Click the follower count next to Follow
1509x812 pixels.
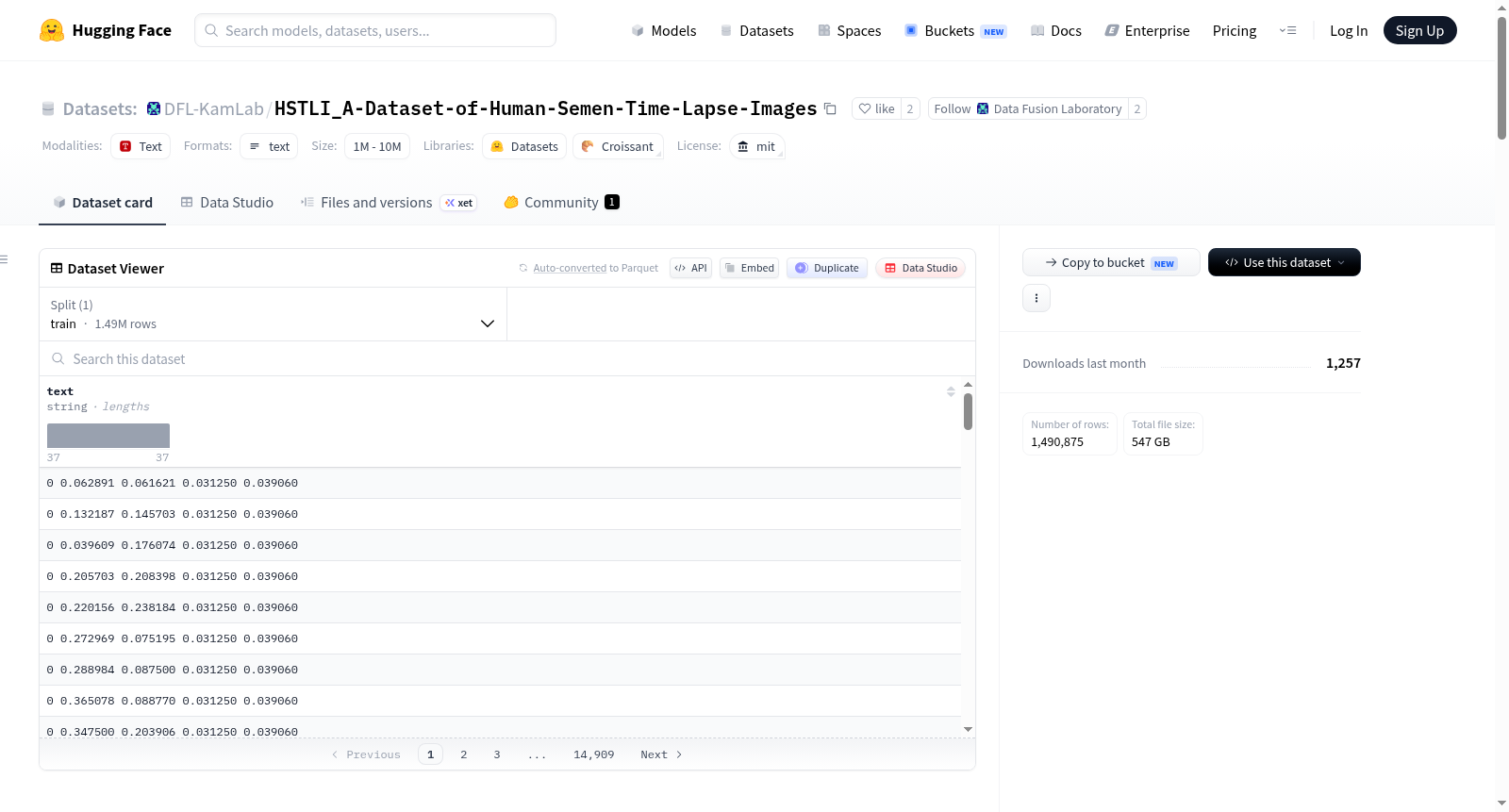(x=1137, y=108)
